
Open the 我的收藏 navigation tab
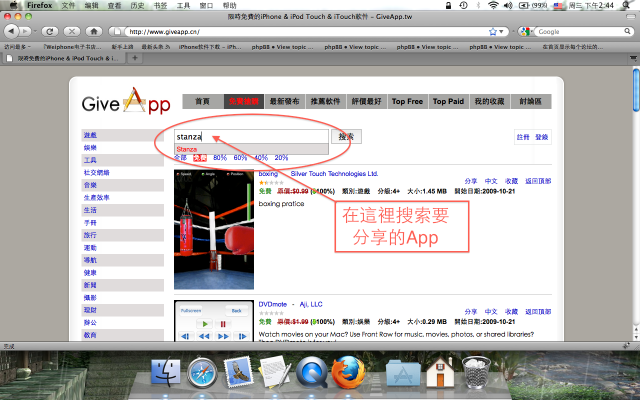(489, 101)
